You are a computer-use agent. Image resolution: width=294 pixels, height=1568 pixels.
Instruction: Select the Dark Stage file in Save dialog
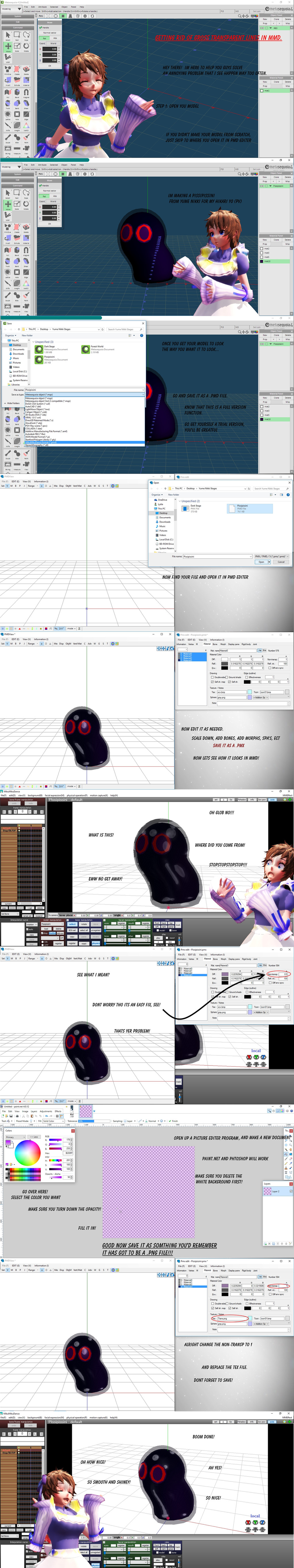[51, 349]
